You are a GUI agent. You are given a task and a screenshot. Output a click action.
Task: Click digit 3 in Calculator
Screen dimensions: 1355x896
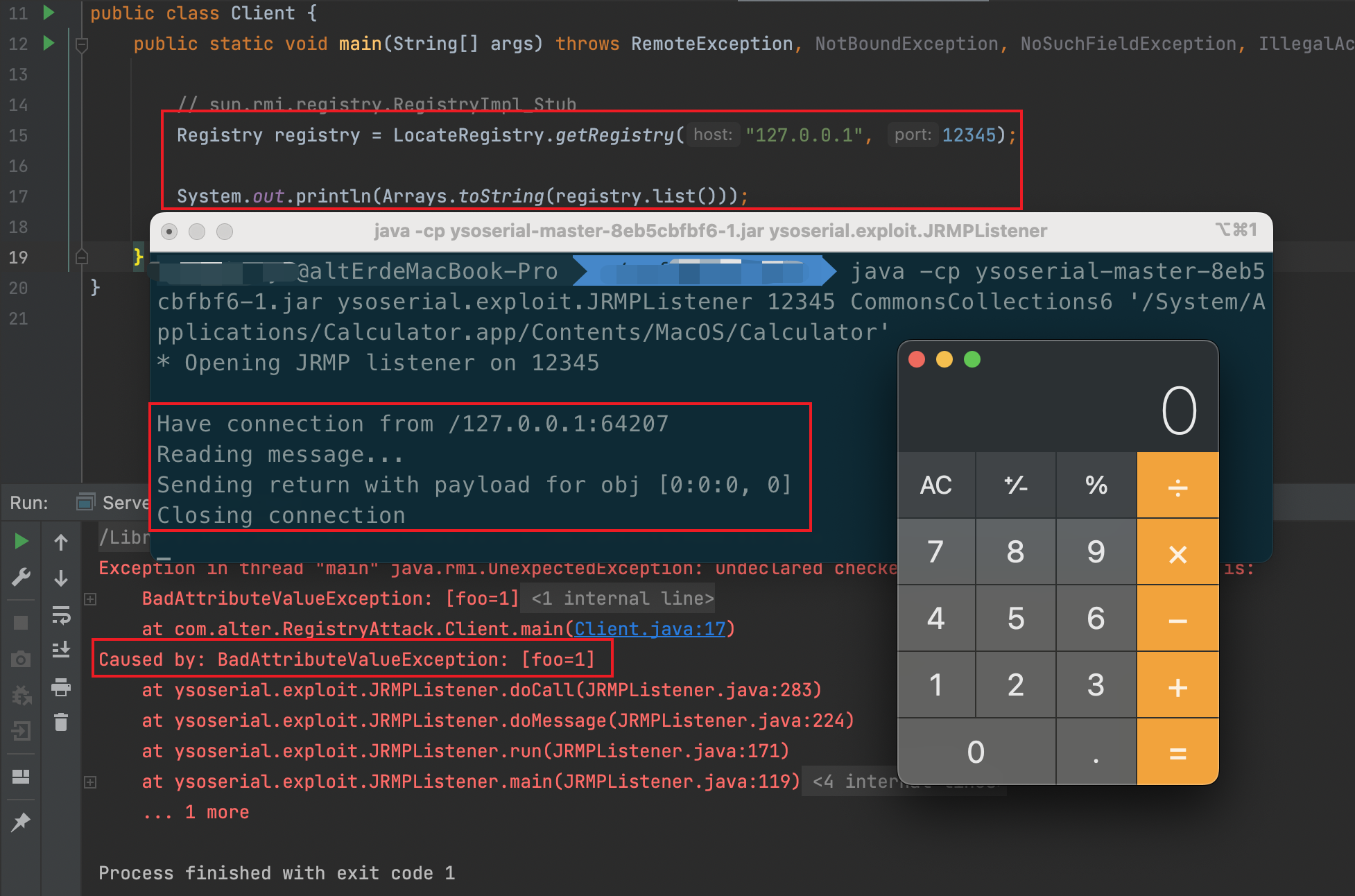coord(1096,685)
